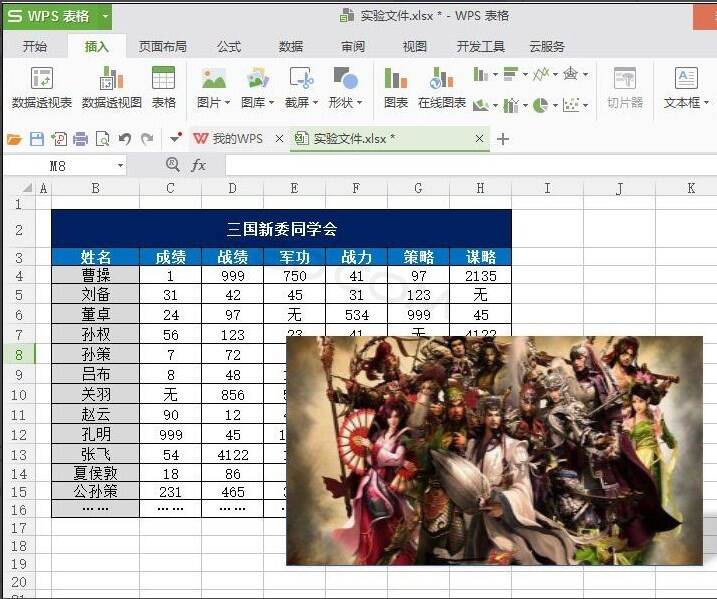Open the 数据 tab

coord(291,47)
